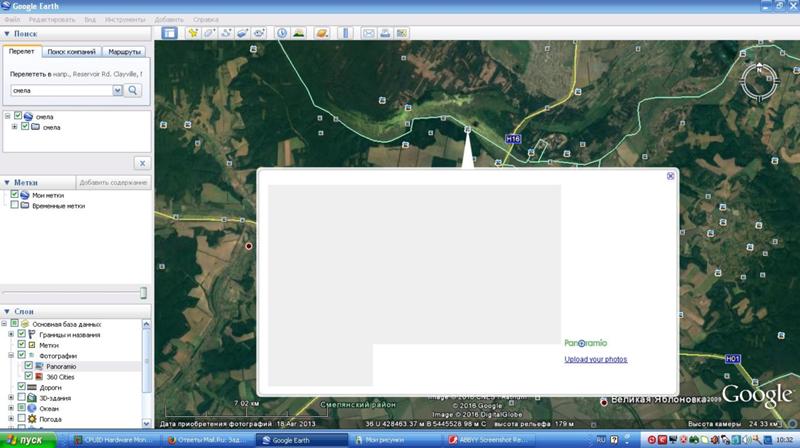Screen dimensions: 800x448
Task: Click the Panoramio logo in balloon
Action: [x=586, y=343]
